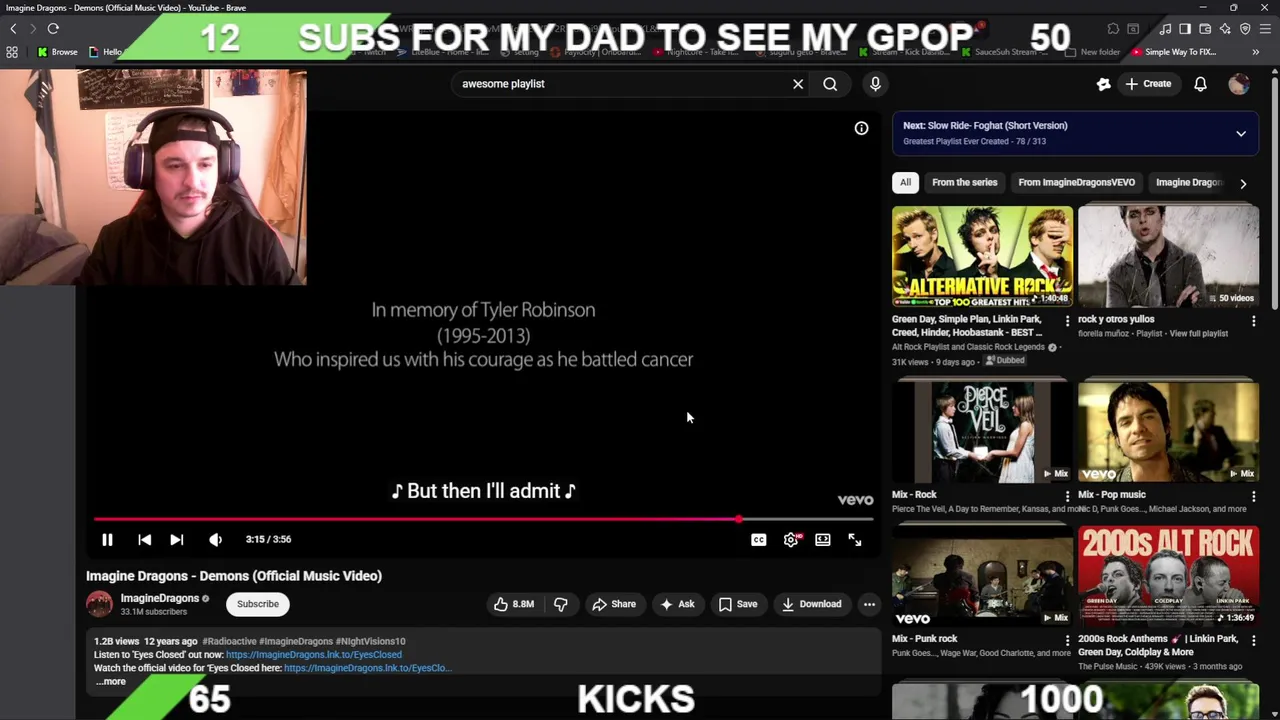Click View full playlist link
Viewport: 1280px width, 720px height.
[1198, 333]
